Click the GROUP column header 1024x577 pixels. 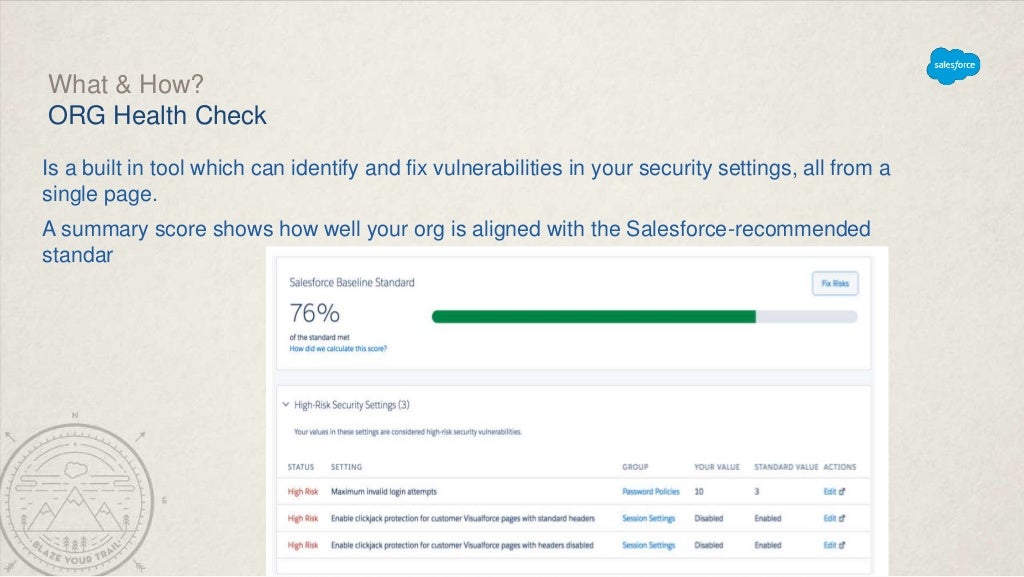click(634, 467)
